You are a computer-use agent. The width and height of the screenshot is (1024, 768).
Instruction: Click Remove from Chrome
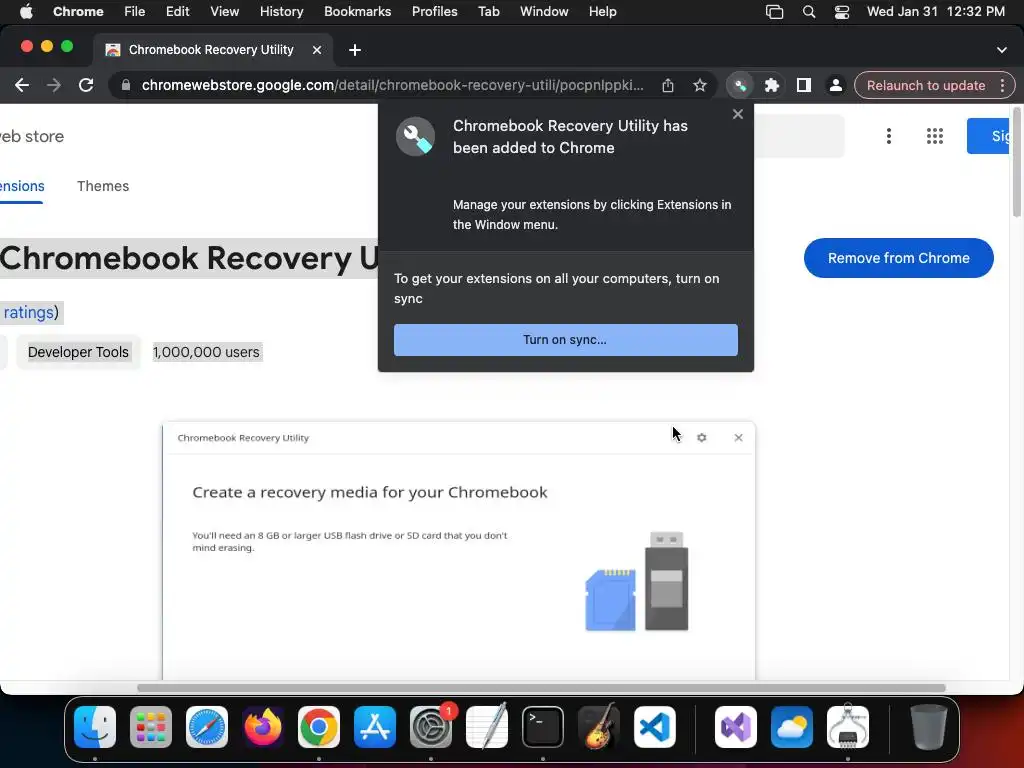point(899,258)
